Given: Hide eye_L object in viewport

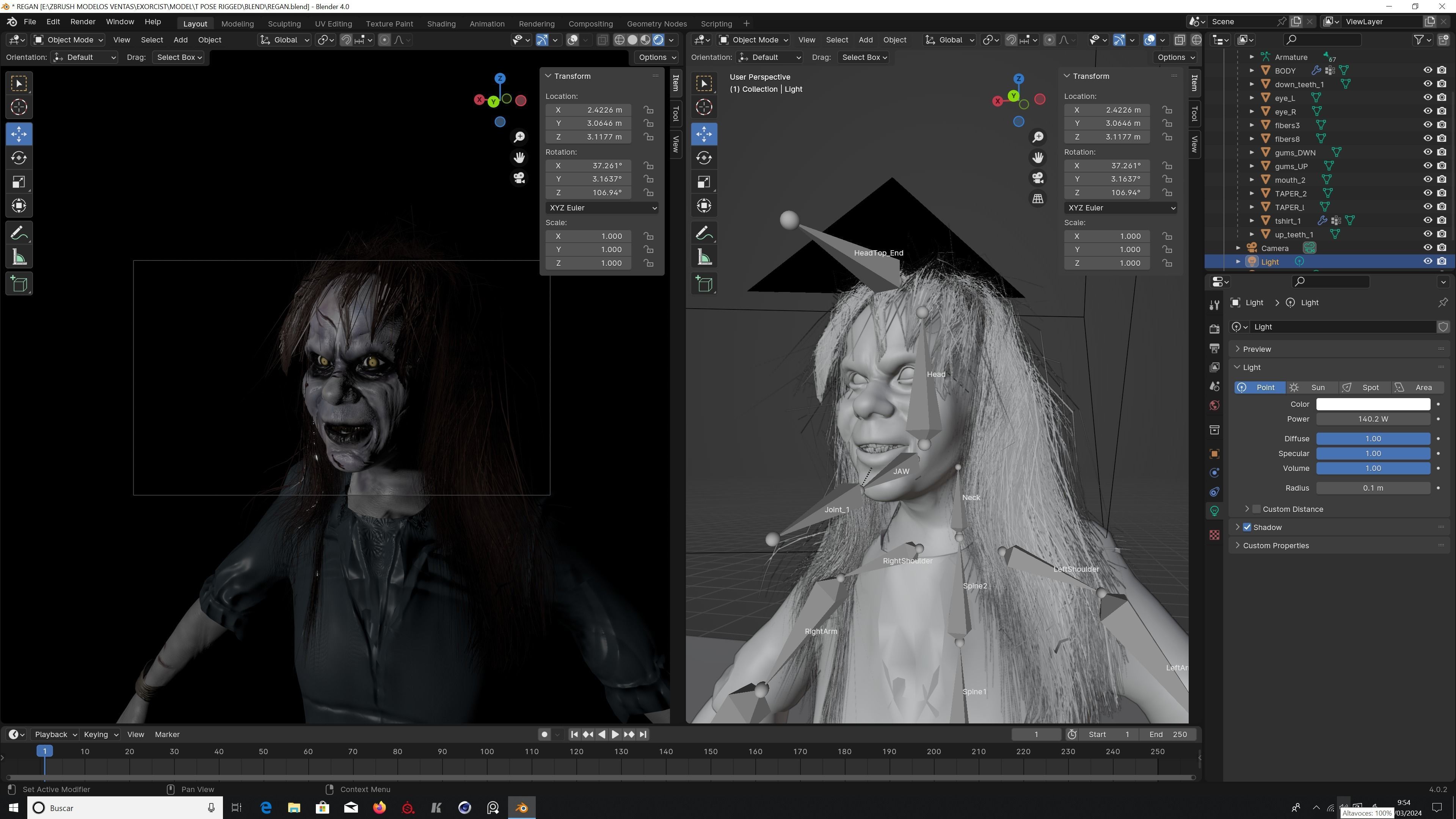Looking at the screenshot, I should tap(1428, 98).
